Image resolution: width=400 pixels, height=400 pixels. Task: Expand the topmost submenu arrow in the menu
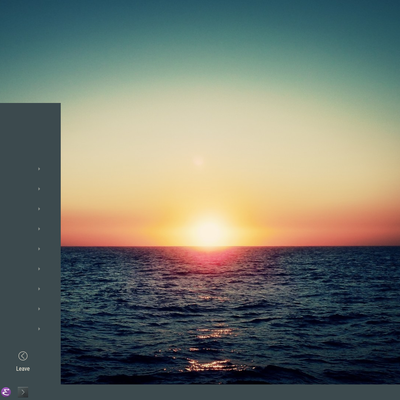pyautogui.click(x=39, y=169)
